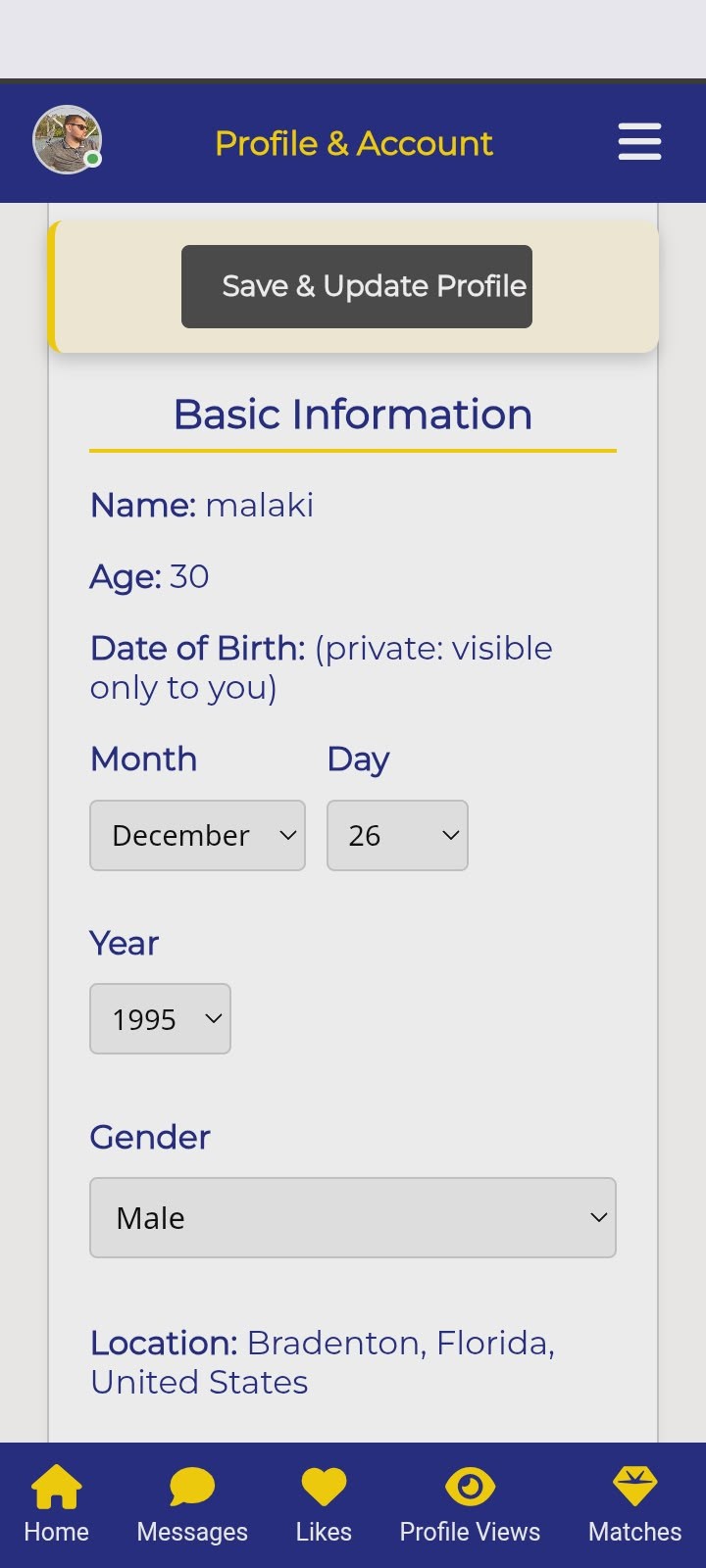Viewport: 706px width, 1568px height.
Task: Click the green online status dot
Action: tap(92, 159)
